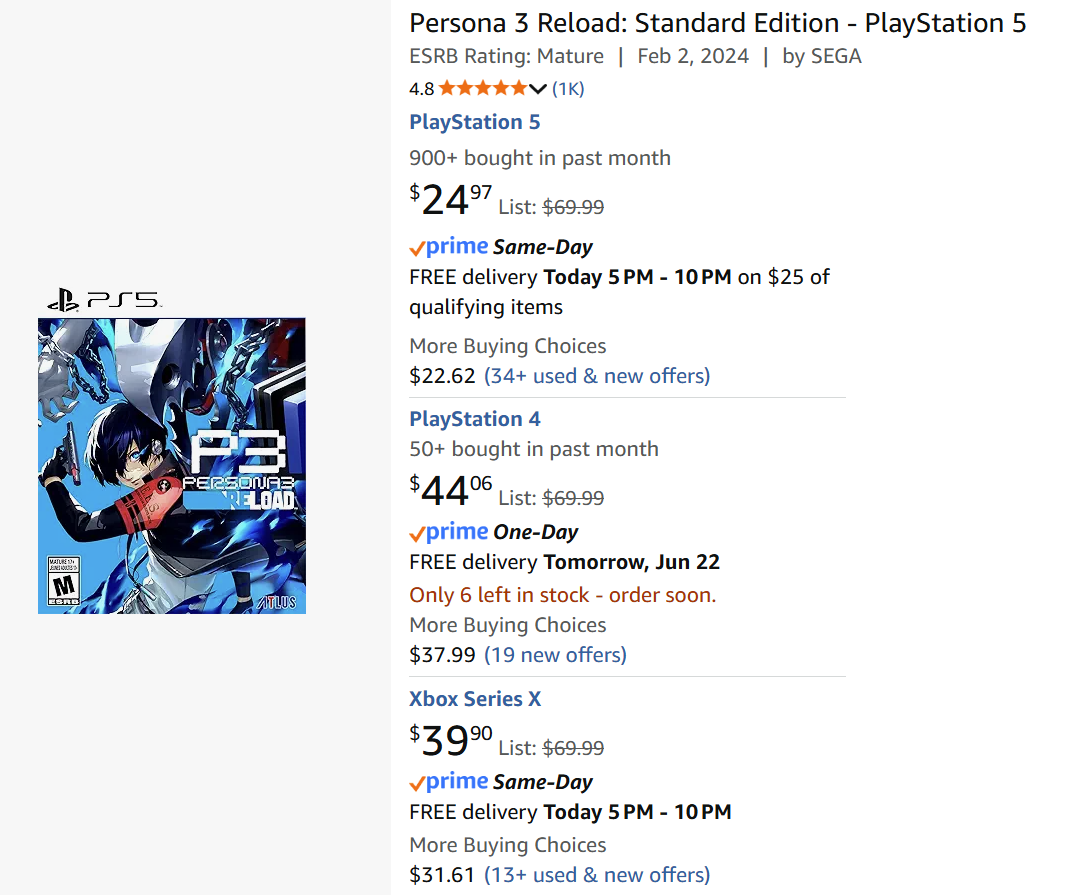
Task: Click the Persona 3 Reload cover thumbnail
Action: (x=172, y=465)
